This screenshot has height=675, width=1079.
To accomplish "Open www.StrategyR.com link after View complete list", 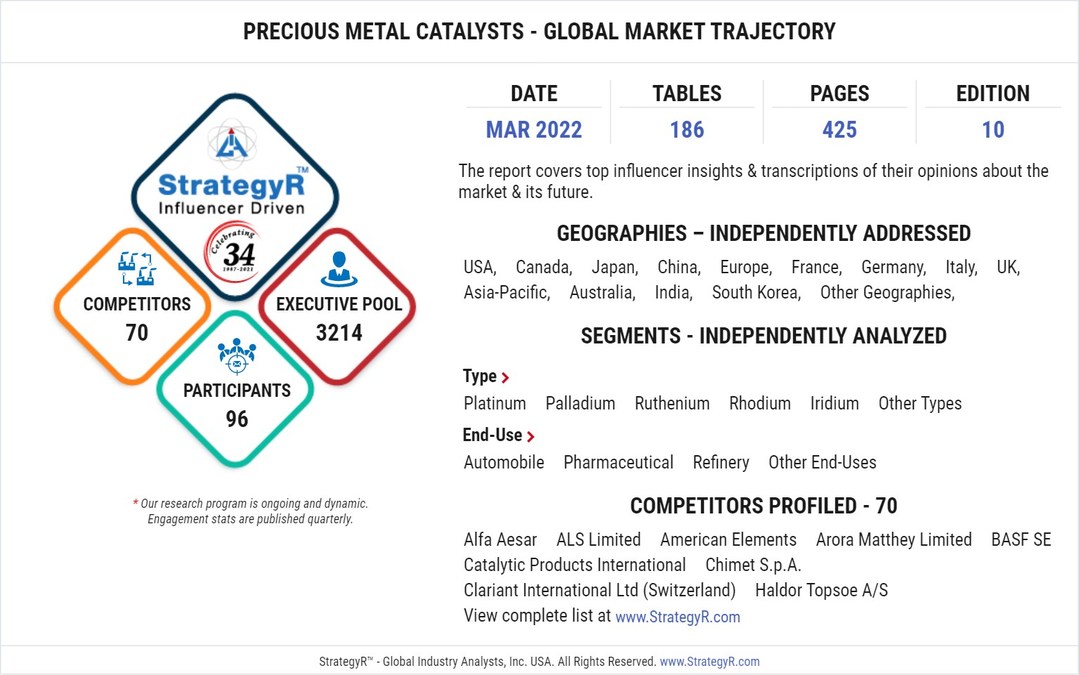I will (x=678, y=617).
